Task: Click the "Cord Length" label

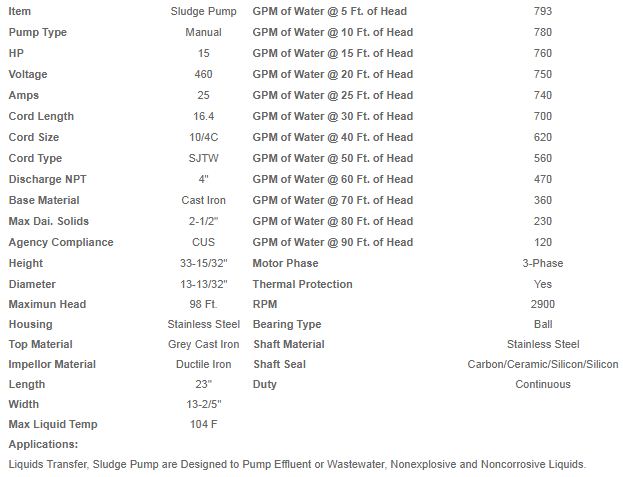Action: (41, 116)
